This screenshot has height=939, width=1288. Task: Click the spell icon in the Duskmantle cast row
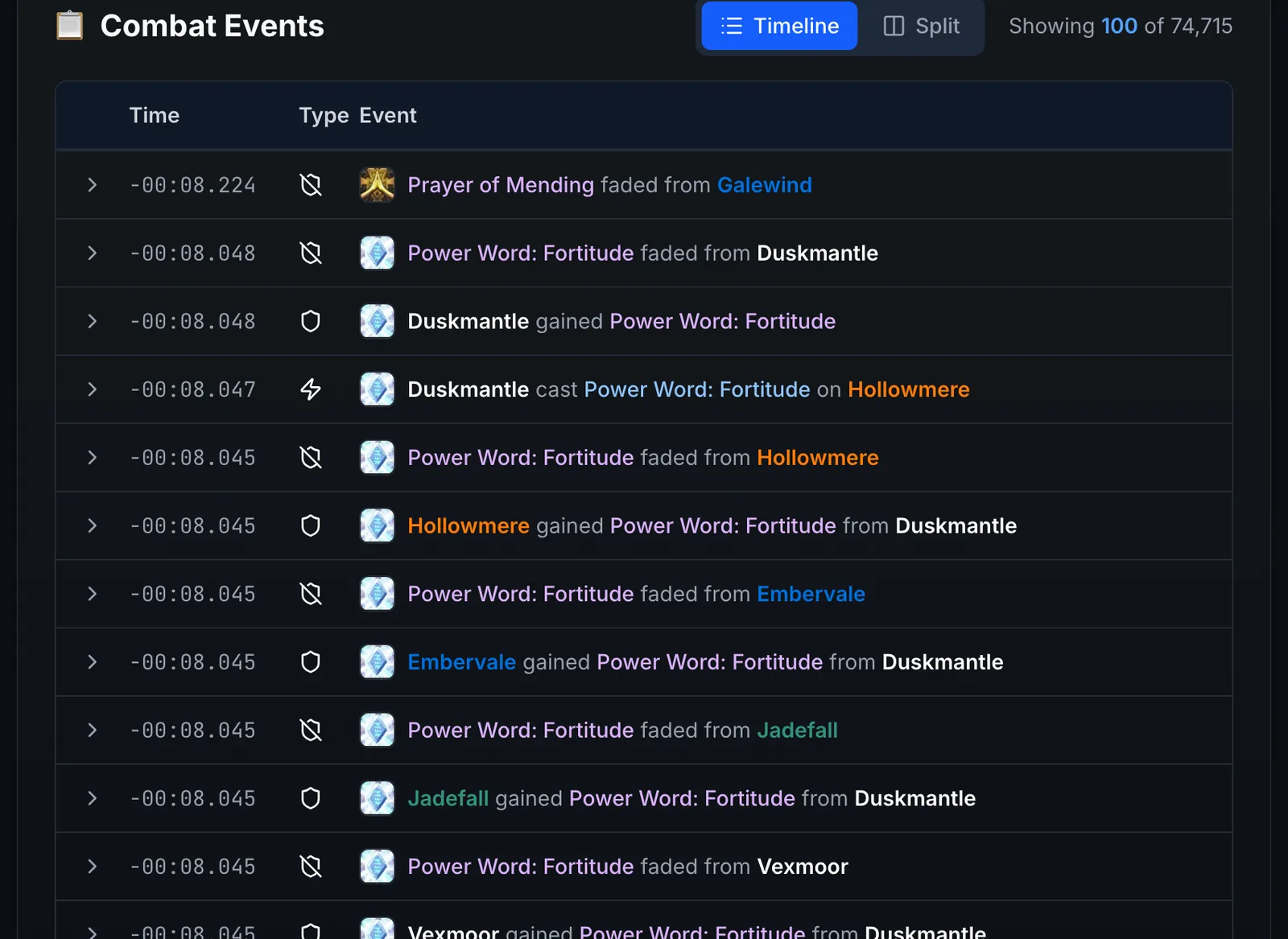[377, 389]
